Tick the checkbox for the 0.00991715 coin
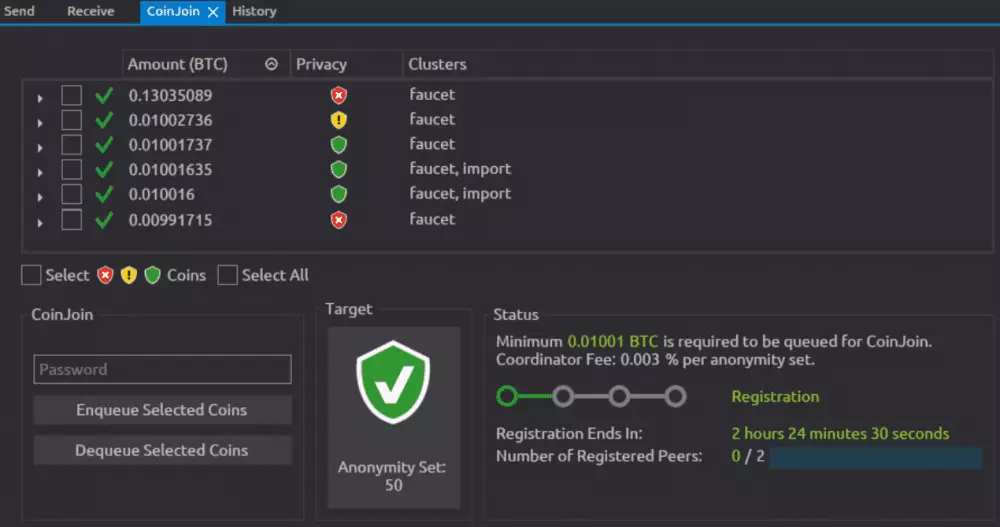 pyautogui.click(x=71, y=220)
